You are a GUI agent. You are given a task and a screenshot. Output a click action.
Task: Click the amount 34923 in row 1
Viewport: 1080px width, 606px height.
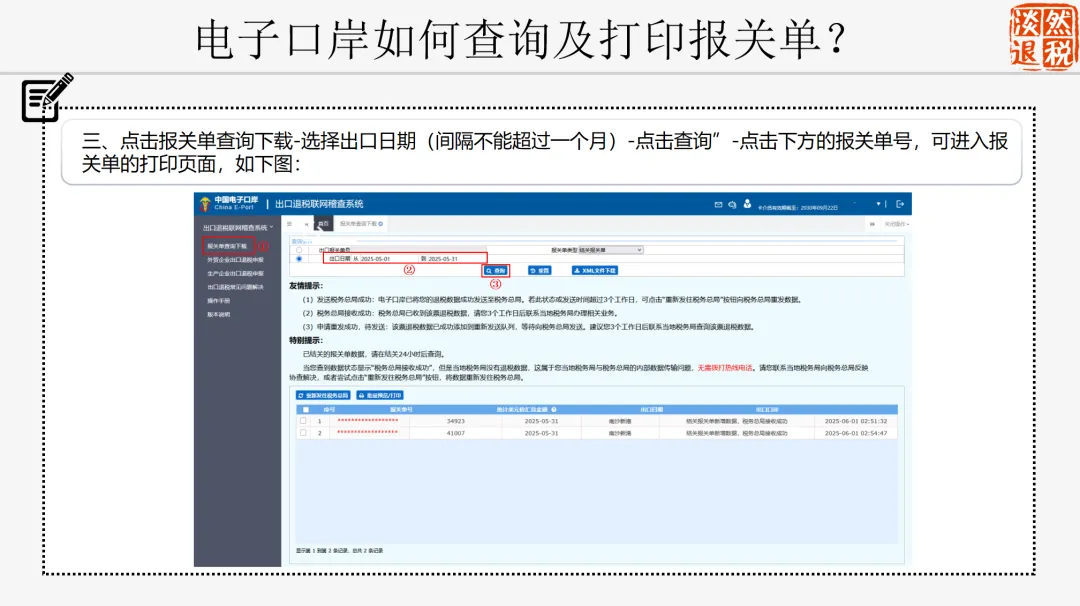click(456, 421)
